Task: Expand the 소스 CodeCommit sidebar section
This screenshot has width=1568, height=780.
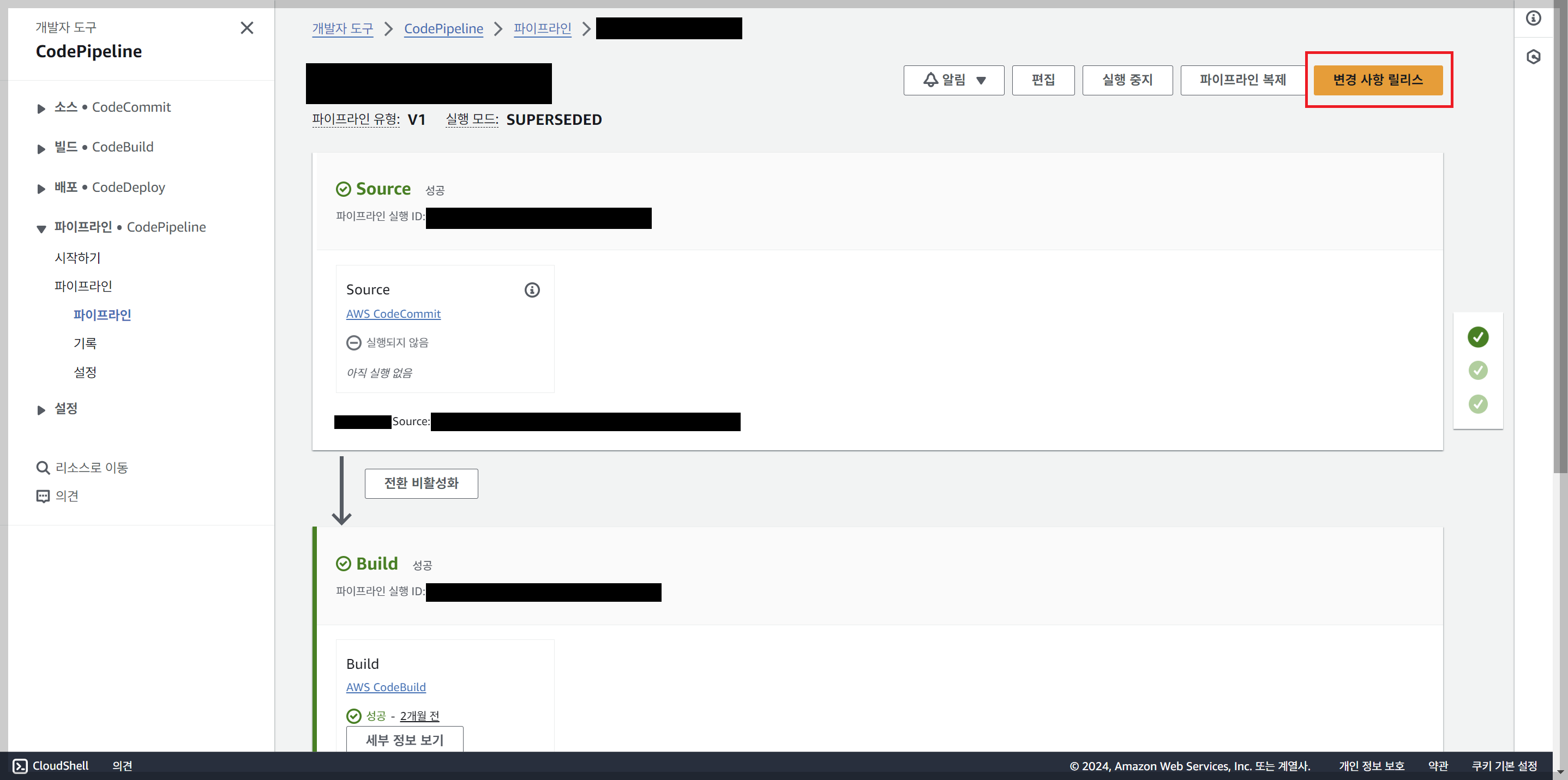Action: (x=41, y=108)
